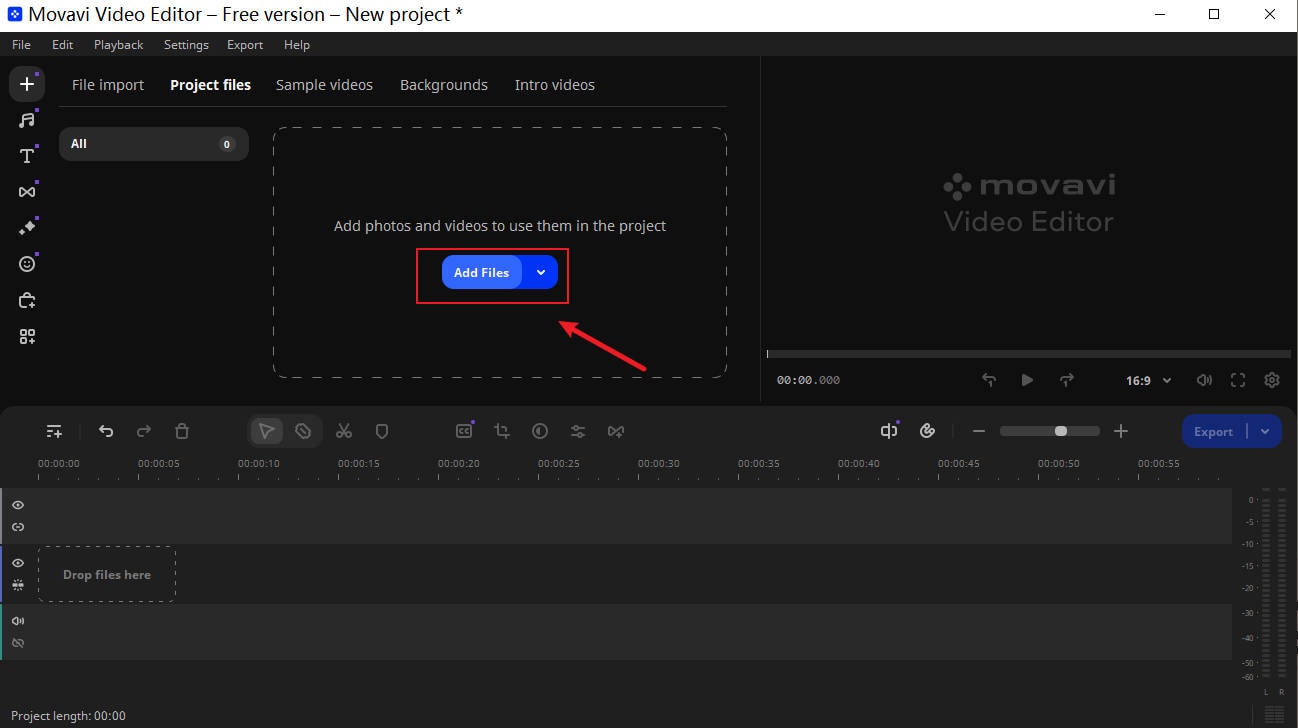Open the Add Files dropdown arrow
Image resolution: width=1298 pixels, height=728 pixels.
click(x=540, y=272)
